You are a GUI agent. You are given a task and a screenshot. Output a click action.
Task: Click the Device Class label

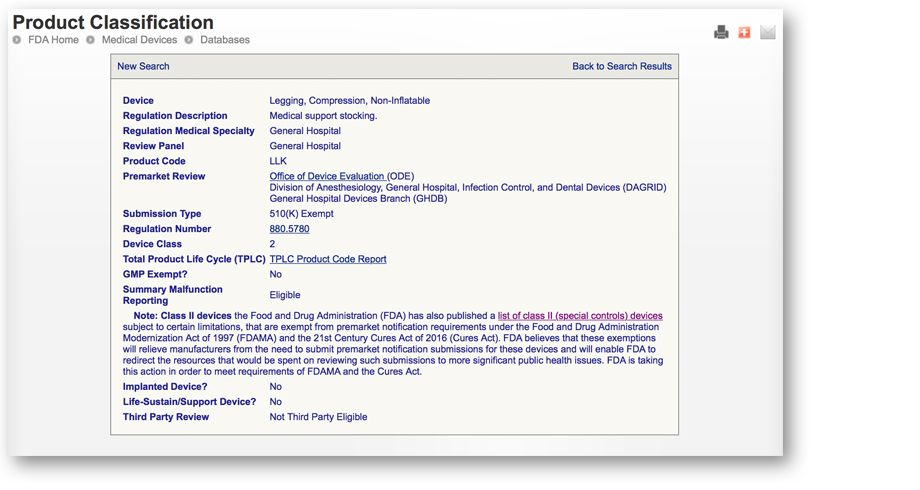tap(152, 244)
